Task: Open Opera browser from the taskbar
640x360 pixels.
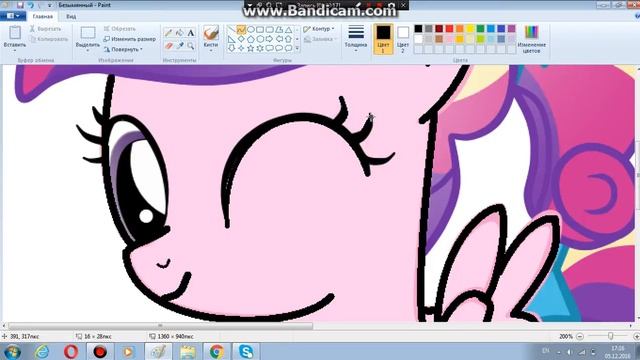Action: [x=71, y=351]
